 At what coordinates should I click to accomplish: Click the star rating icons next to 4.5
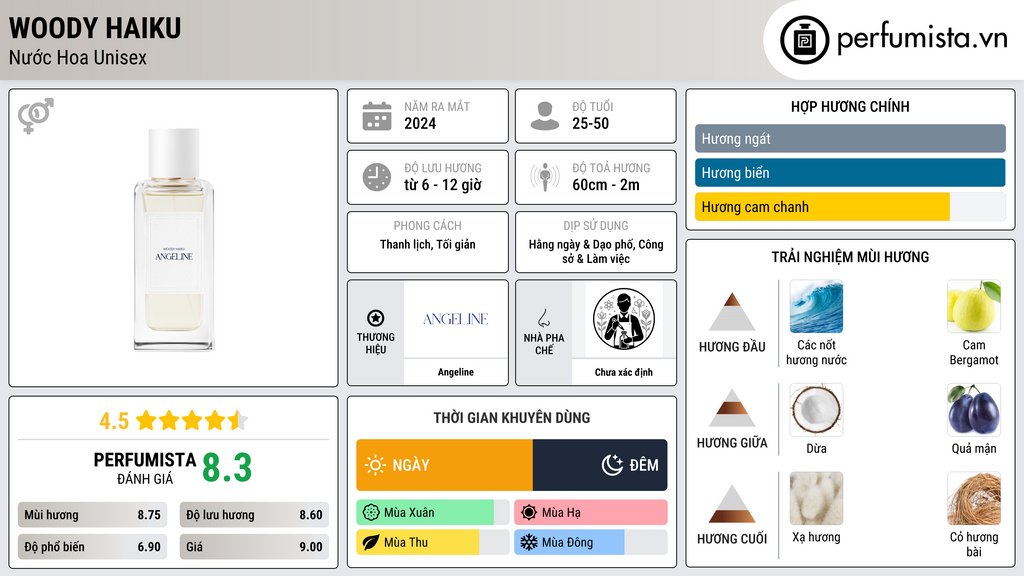(x=192, y=421)
